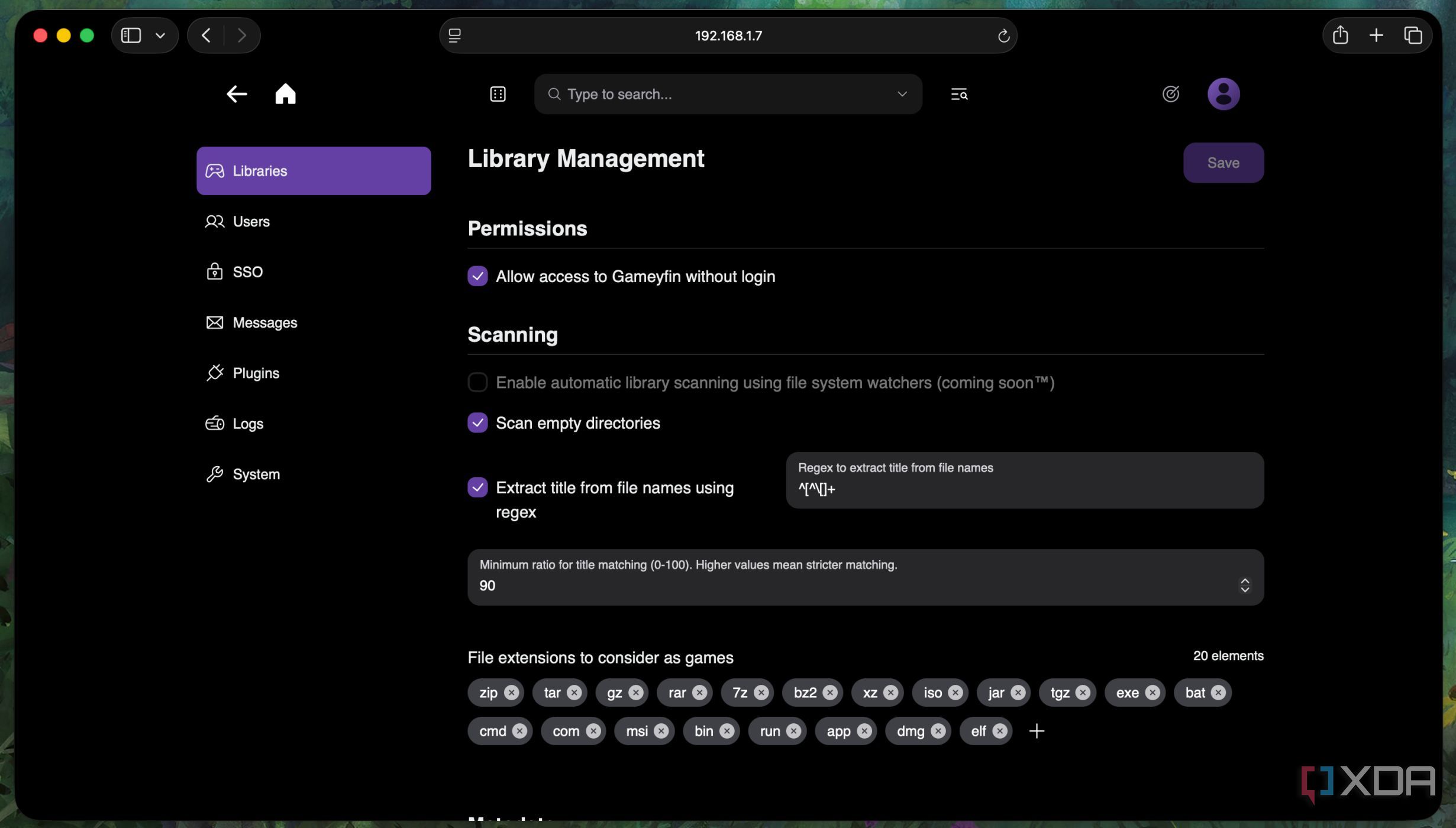This screenshot has width=1456, height=828.
Task: Add a new file extension with plus
Action: coord(1037,731)
